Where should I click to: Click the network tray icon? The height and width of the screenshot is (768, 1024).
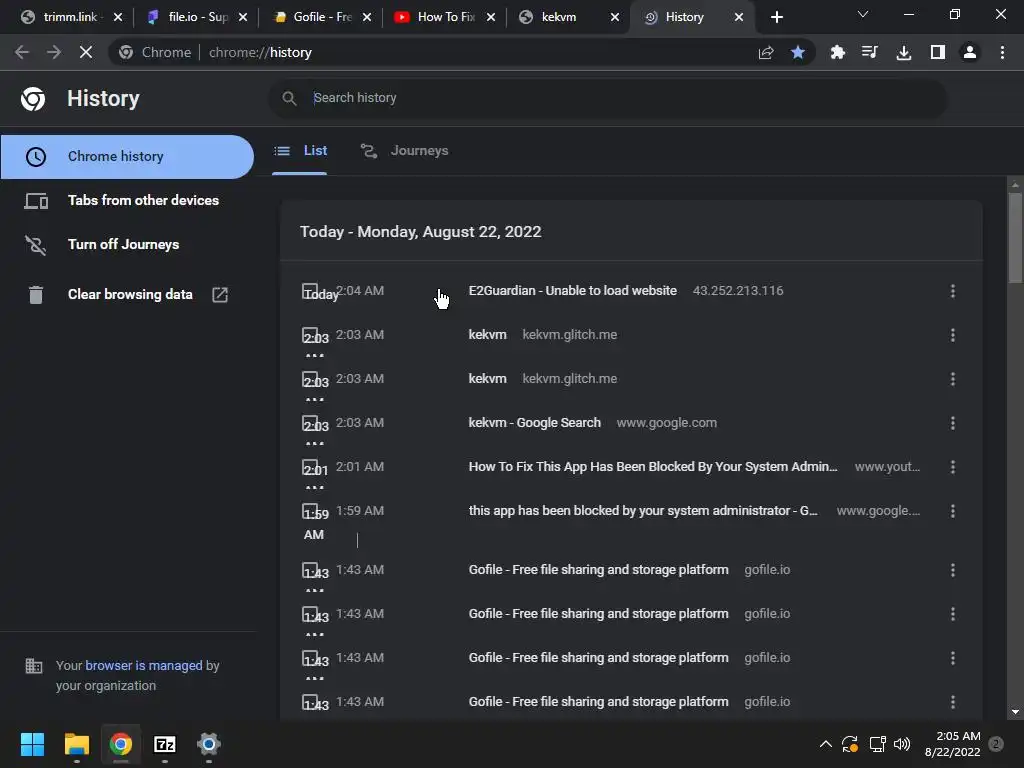(x=877, y=744)
